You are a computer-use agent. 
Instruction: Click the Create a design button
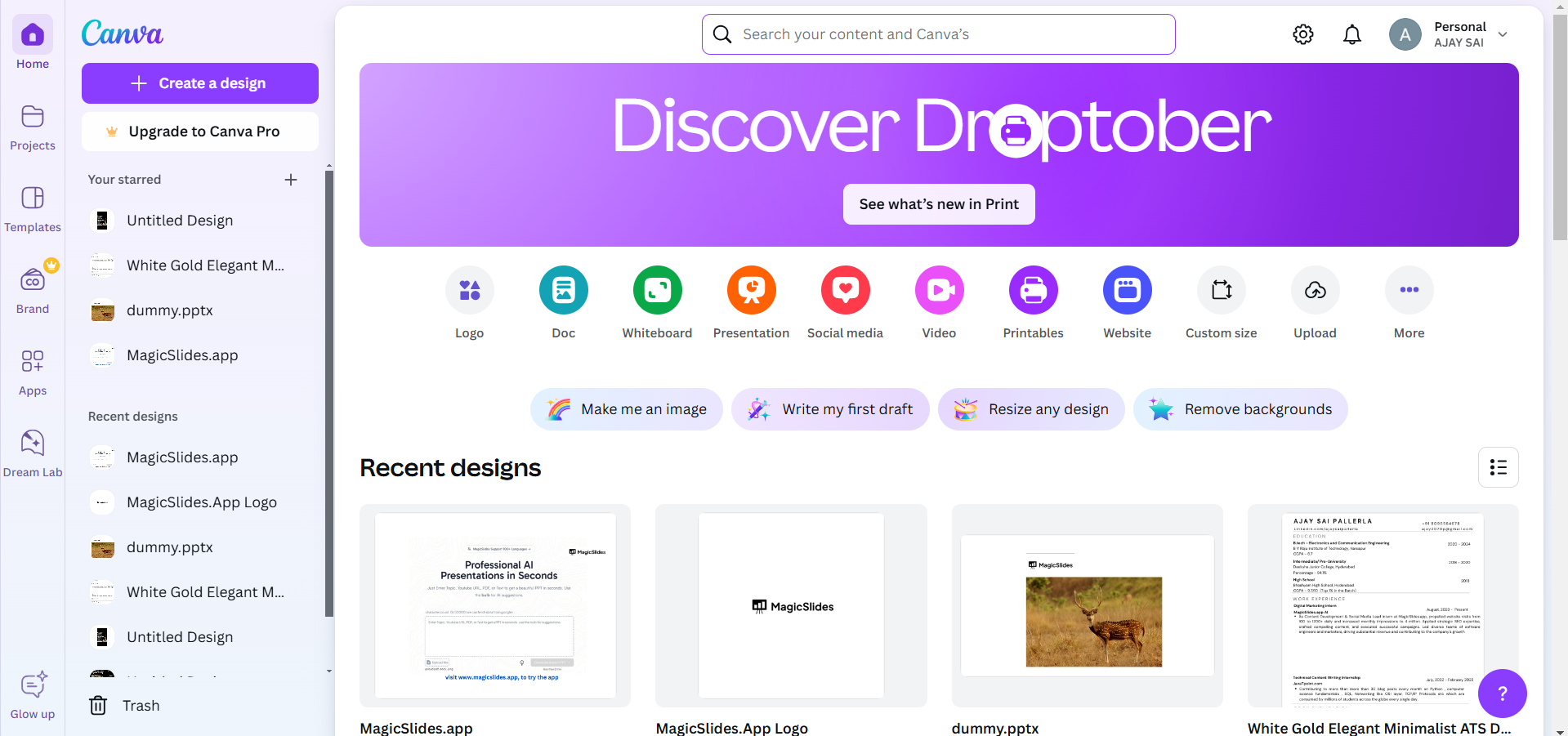click(x=200, y=83)
